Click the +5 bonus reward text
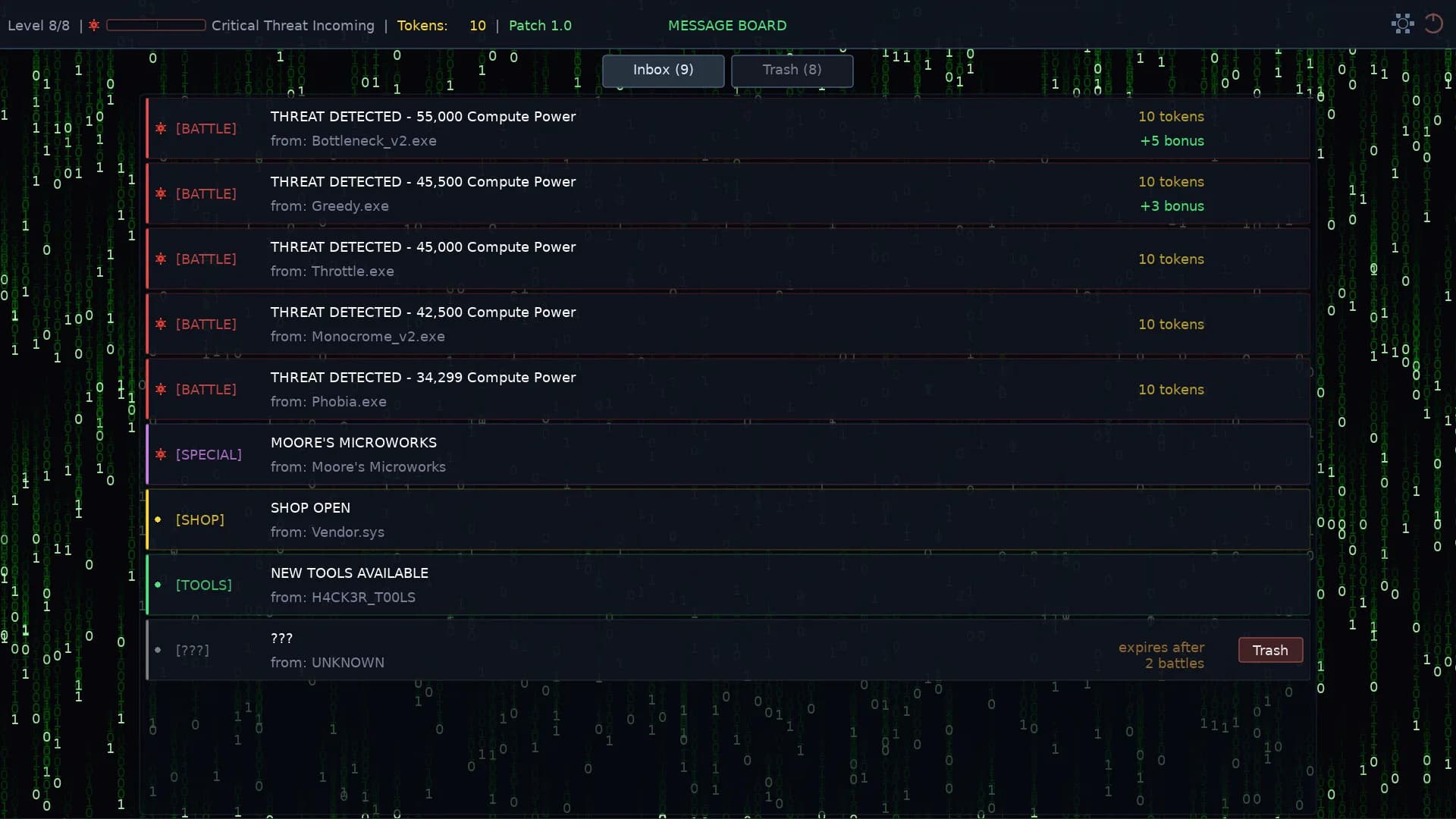This screenshot has height=819, width=1456. pos(1172,140)
